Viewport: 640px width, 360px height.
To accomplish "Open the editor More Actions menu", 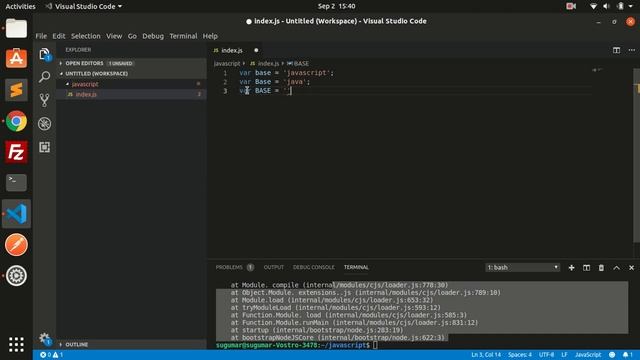I will 631,50.
